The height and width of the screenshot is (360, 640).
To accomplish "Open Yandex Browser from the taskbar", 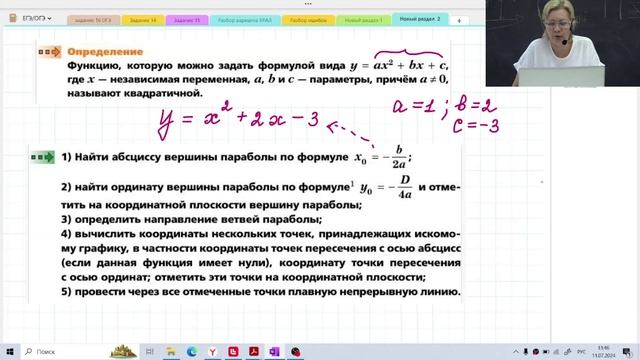I will [x=213, y=351].
